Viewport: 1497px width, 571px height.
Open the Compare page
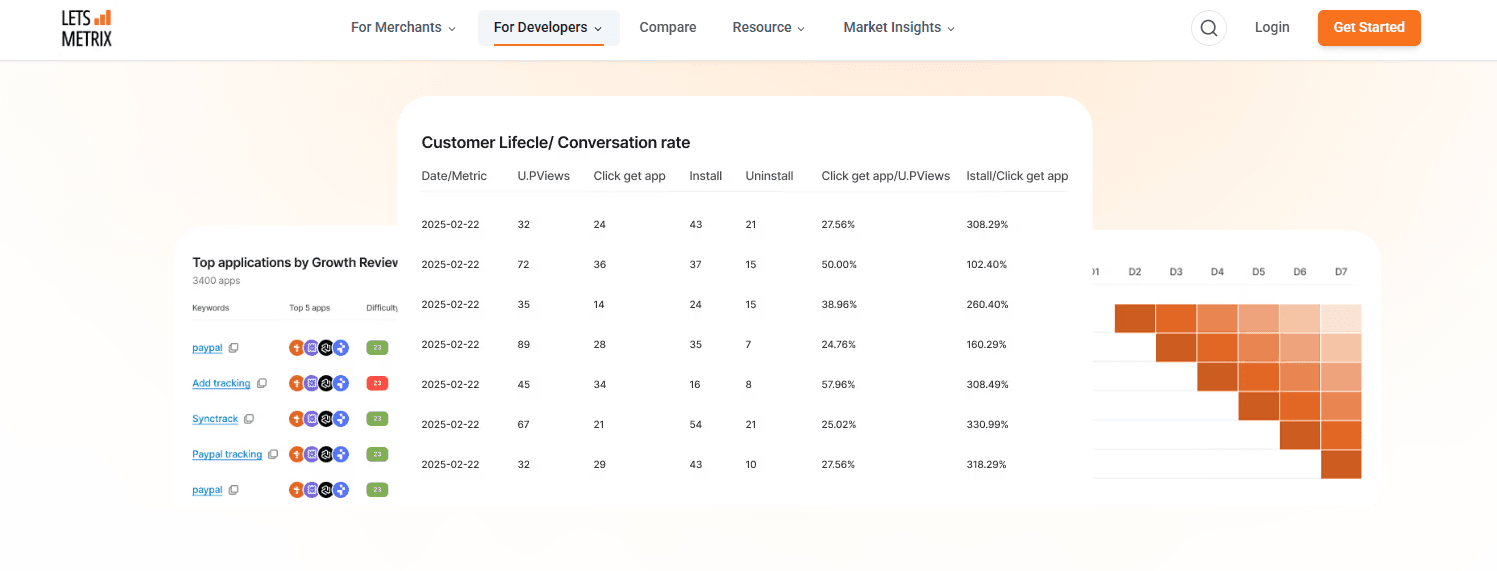click(668, 28)
